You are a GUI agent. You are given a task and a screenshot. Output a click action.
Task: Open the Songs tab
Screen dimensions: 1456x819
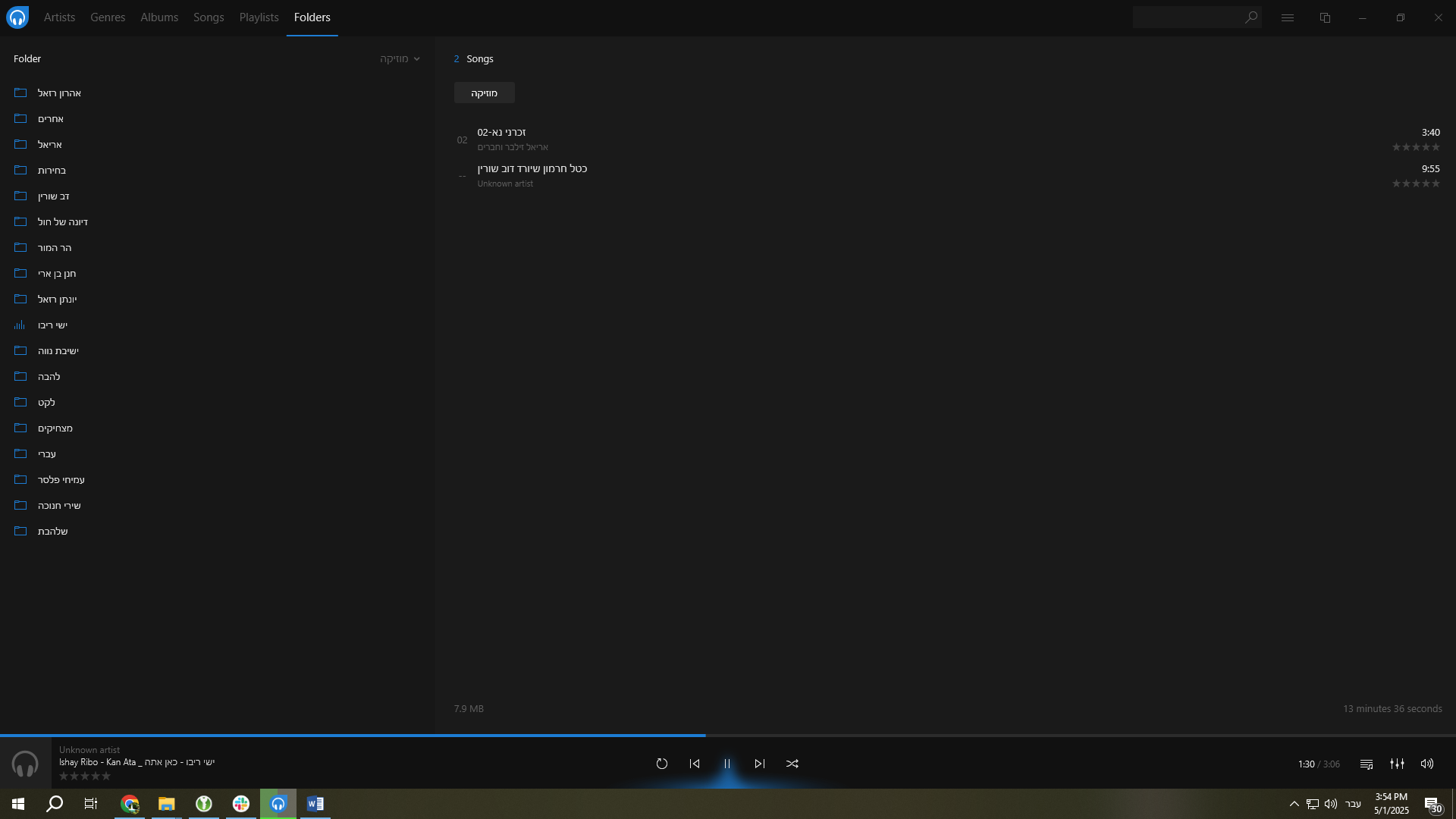coord(209,17)
